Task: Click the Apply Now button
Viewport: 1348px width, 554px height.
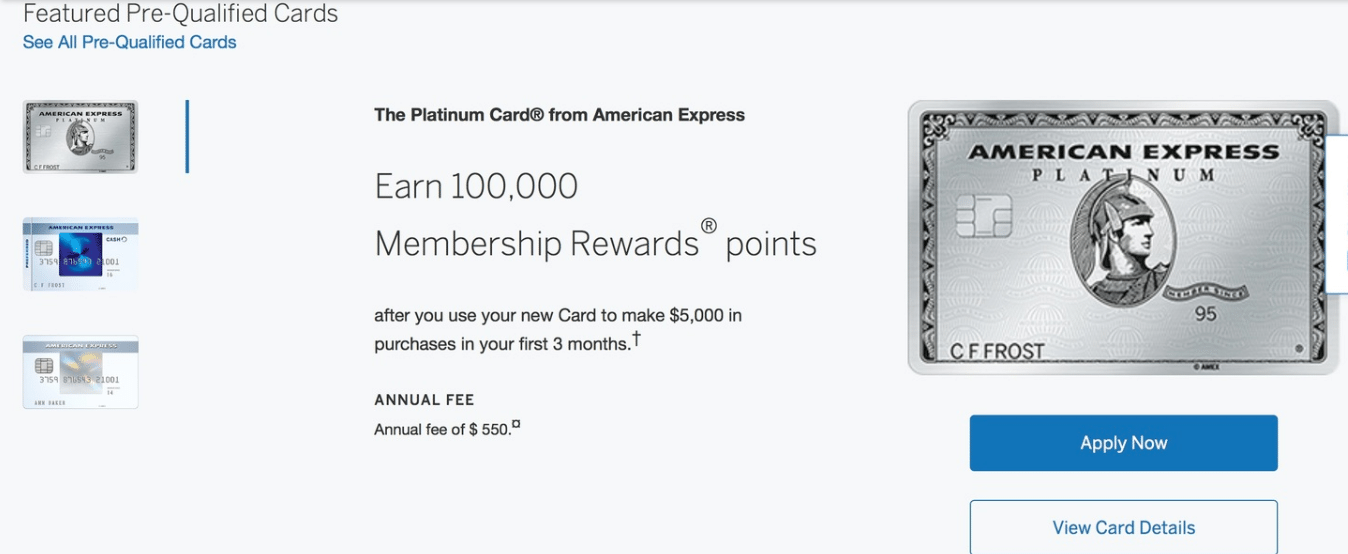Action: (1123, 443)
